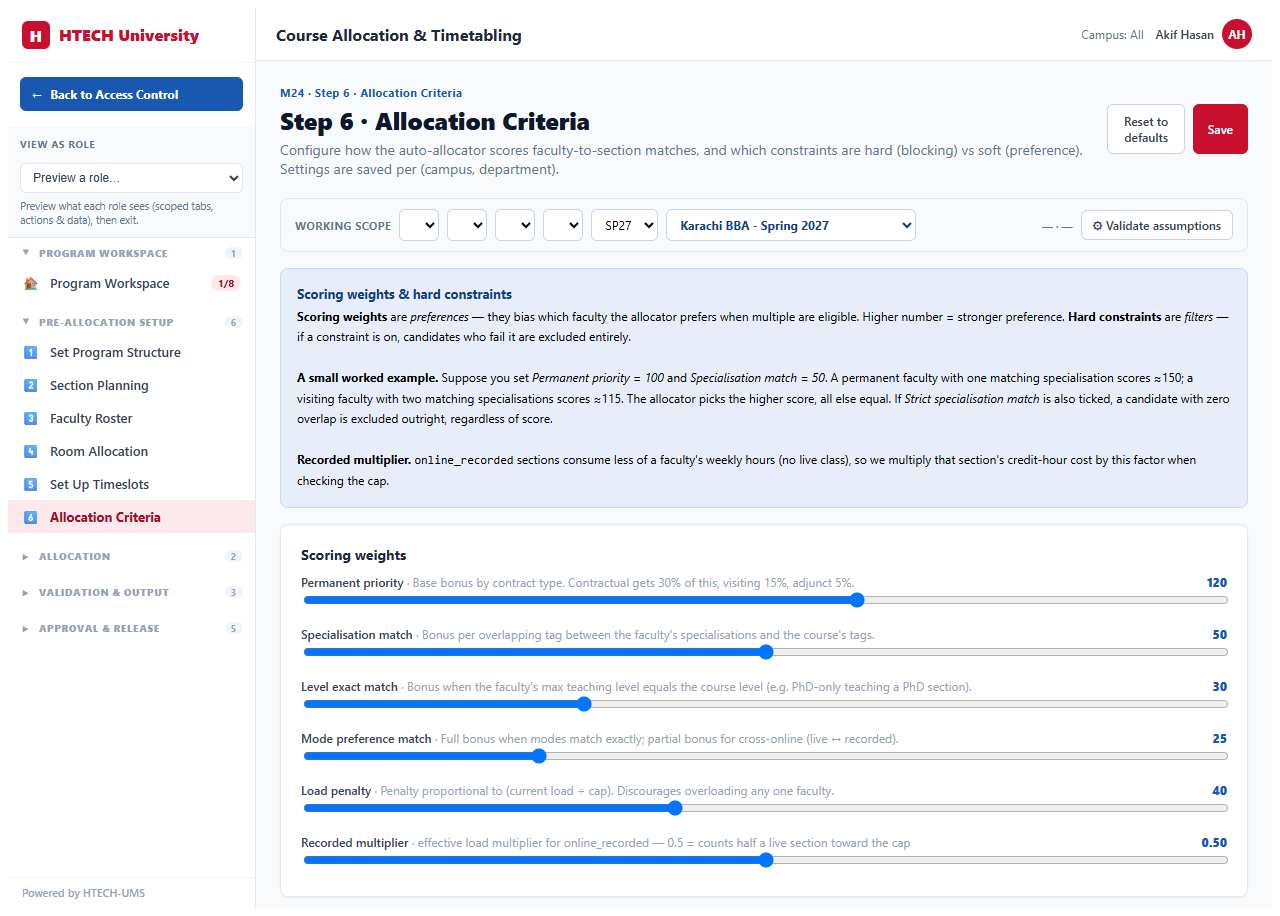Click the Allocation section count badge 2
Screen dimensions: 1280x916
point(234,556)
